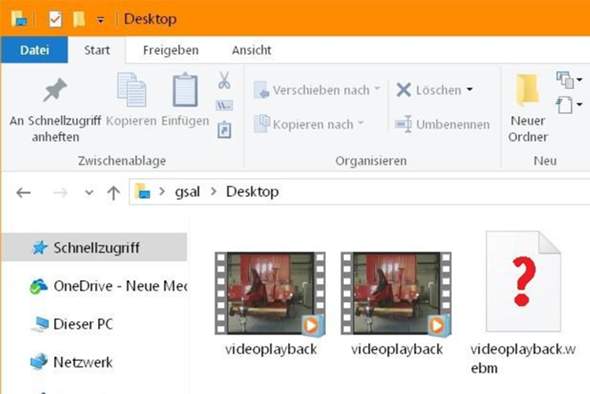Click the Kopieren button in the ribbon

tap(131, 101)
